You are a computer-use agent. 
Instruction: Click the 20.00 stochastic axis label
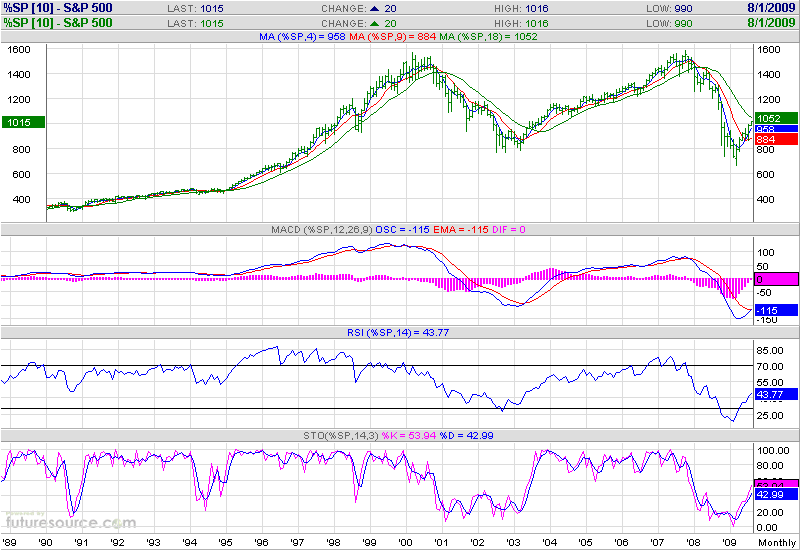770,512
